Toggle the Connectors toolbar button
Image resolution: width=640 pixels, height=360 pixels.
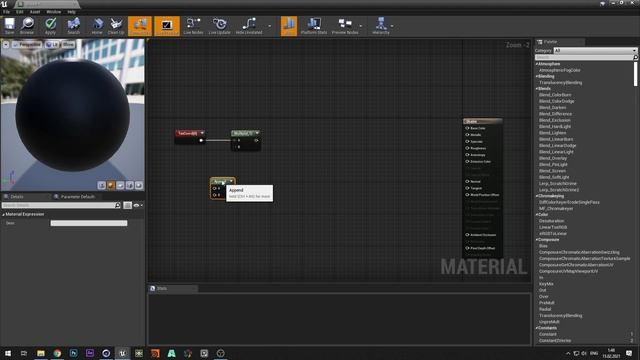[x=140, y=26]
